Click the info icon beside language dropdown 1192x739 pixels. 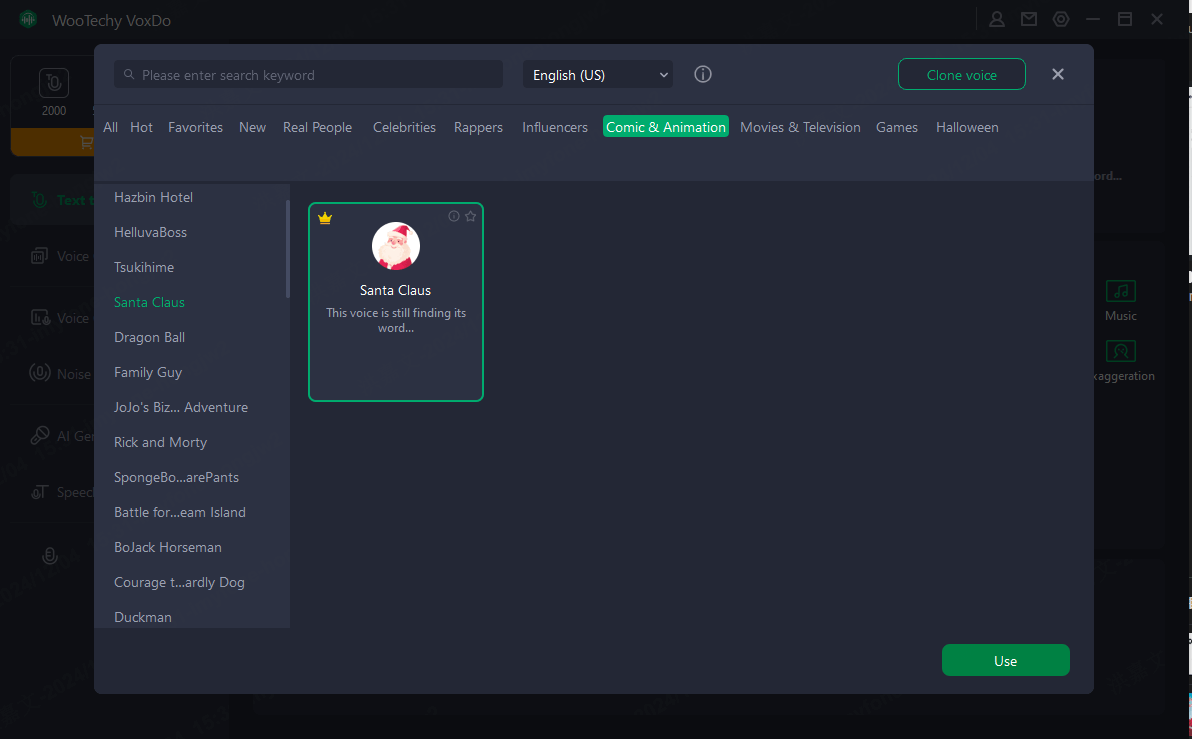click(703, 74)
